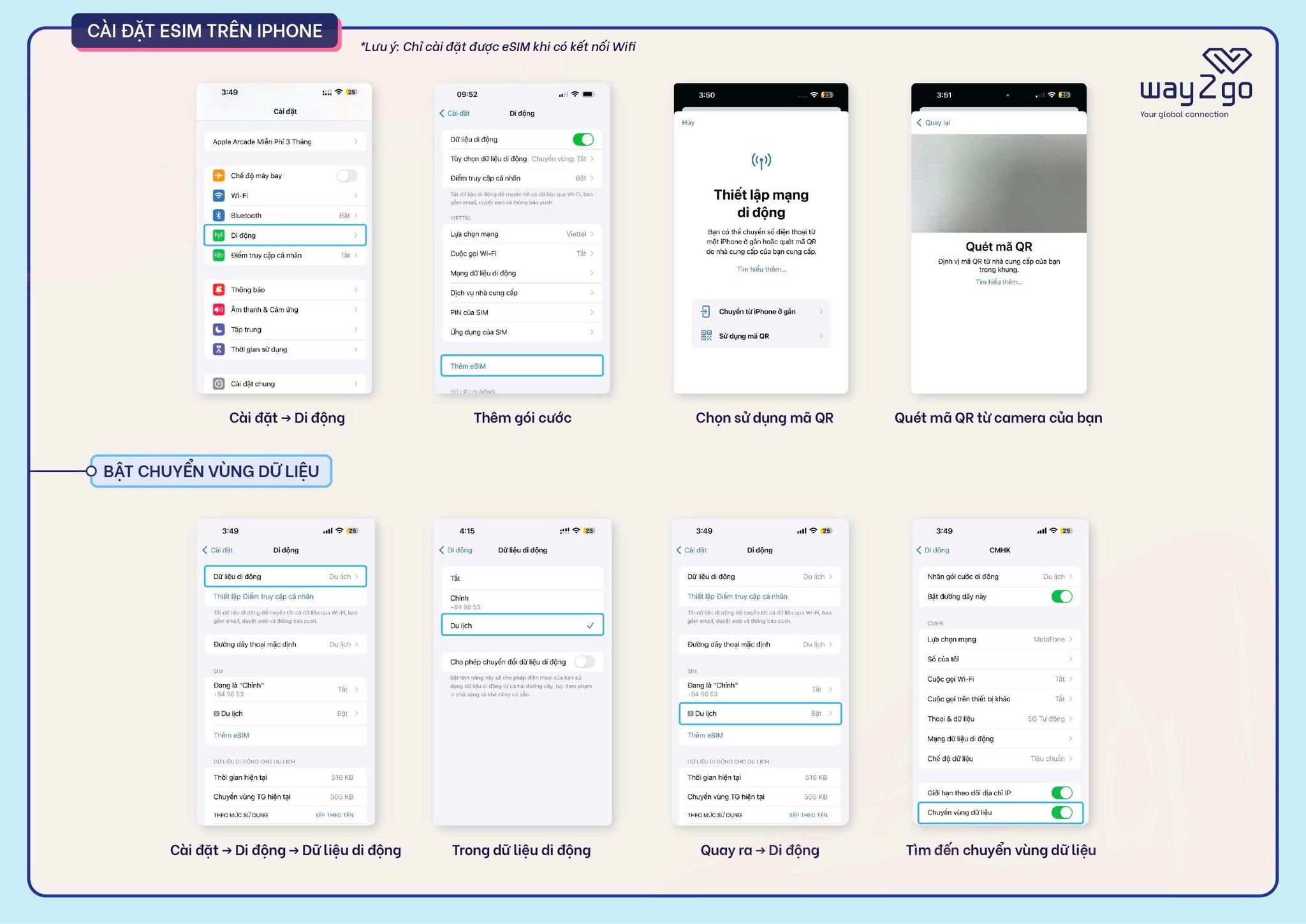The width and height of the screenshot is (1306, 924).
Task: Tap the Tập trung focus moon icon
Action: click(x=219, y=330)
